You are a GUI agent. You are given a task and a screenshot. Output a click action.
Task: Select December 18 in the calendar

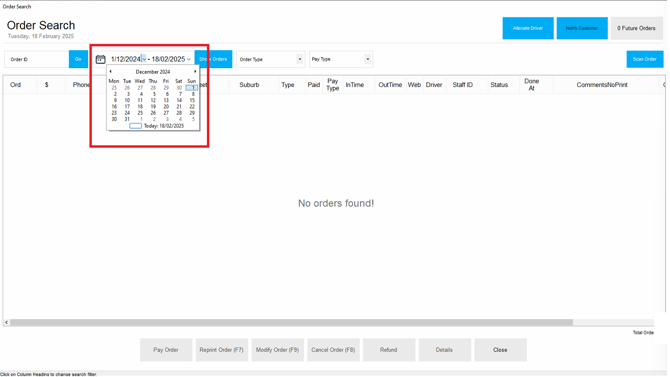140,107
